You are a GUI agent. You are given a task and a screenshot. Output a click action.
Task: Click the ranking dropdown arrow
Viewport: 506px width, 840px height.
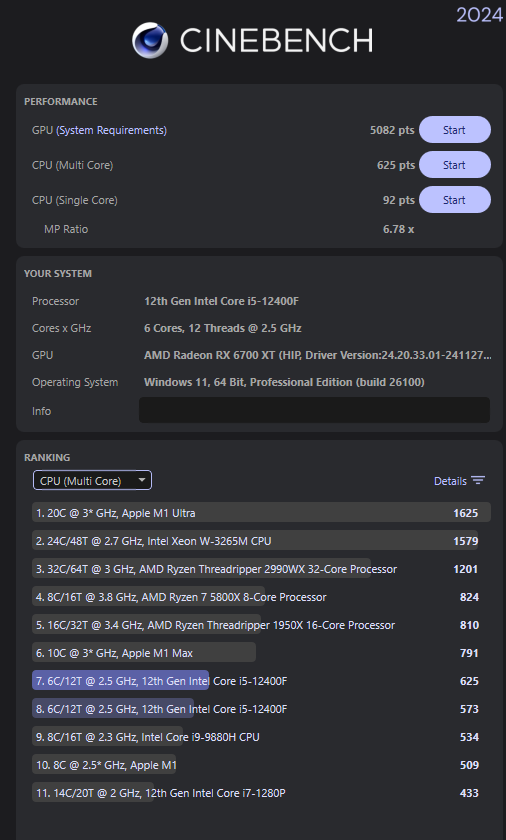142,480
